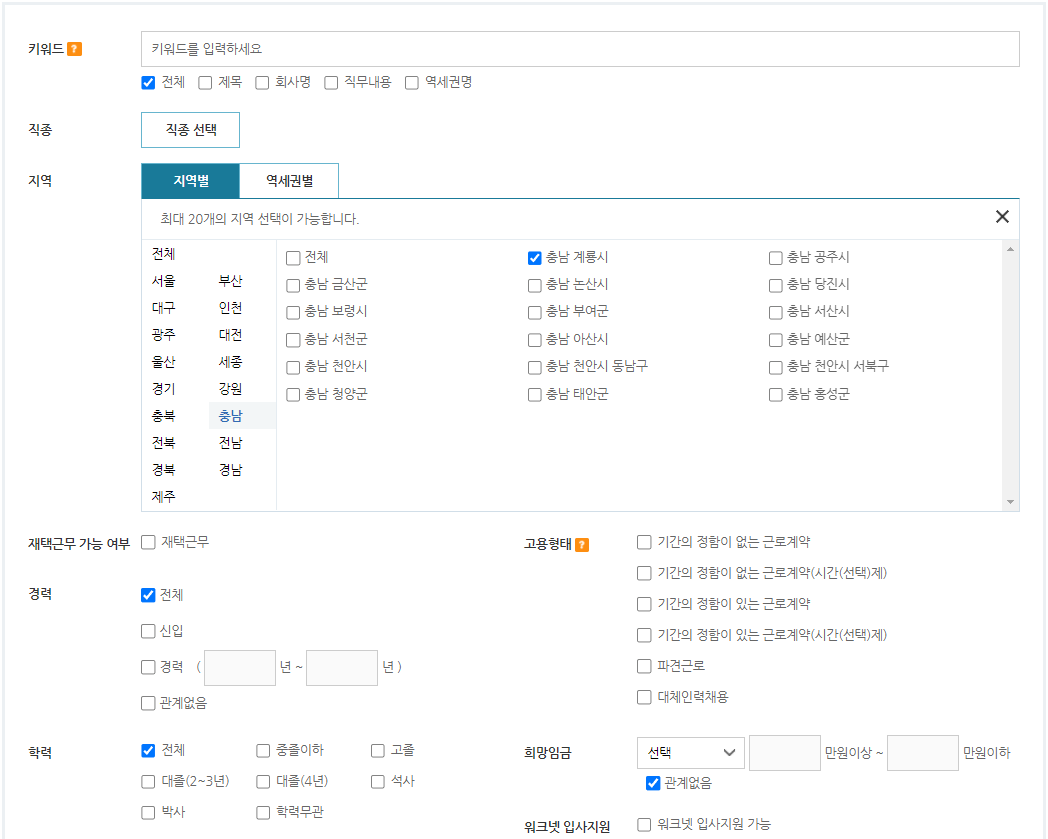This screenshot has height=839, width=1048.
Task: Check the 신입 career option
Action: 147,632
